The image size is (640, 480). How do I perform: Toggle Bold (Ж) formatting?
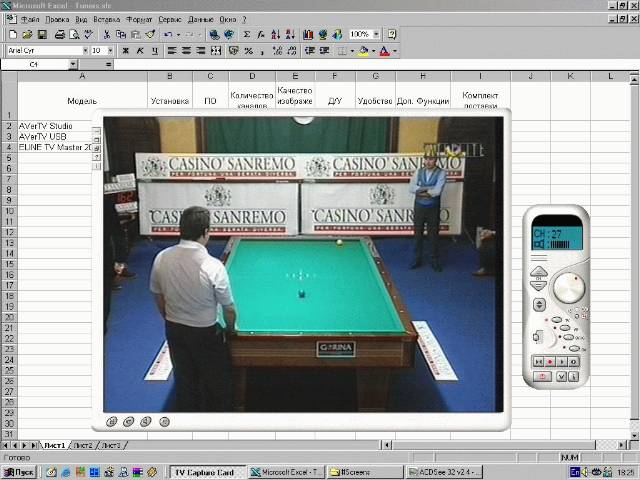tap(125, 51)
